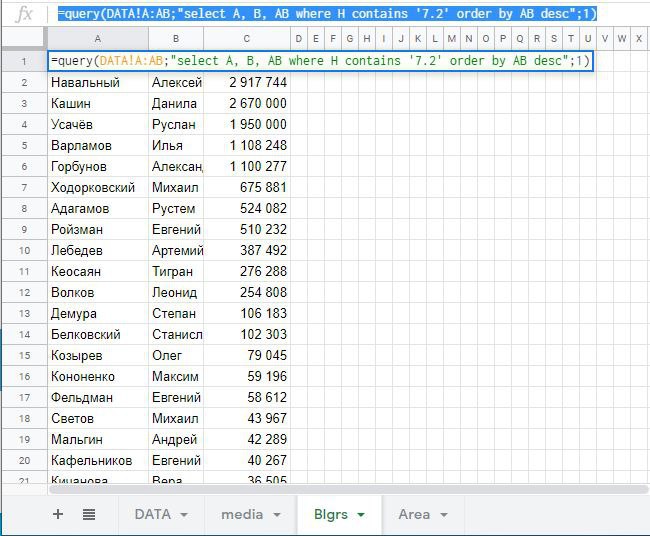The width and height of the screenshot is (650, 536).
Task: Click cell with "Ходорковский"
Action: [98, 187]
